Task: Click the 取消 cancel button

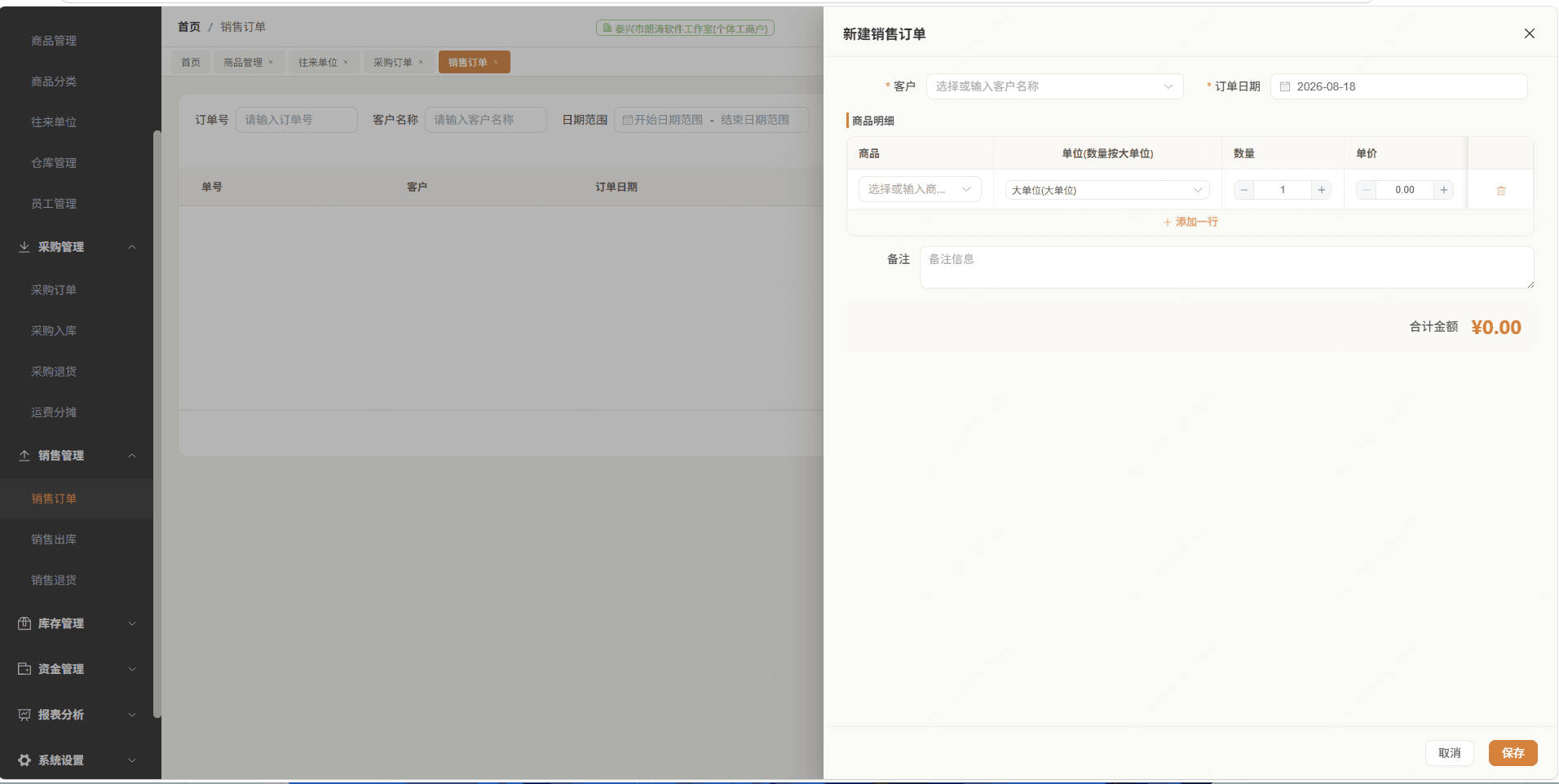Action: [1449, 753]
